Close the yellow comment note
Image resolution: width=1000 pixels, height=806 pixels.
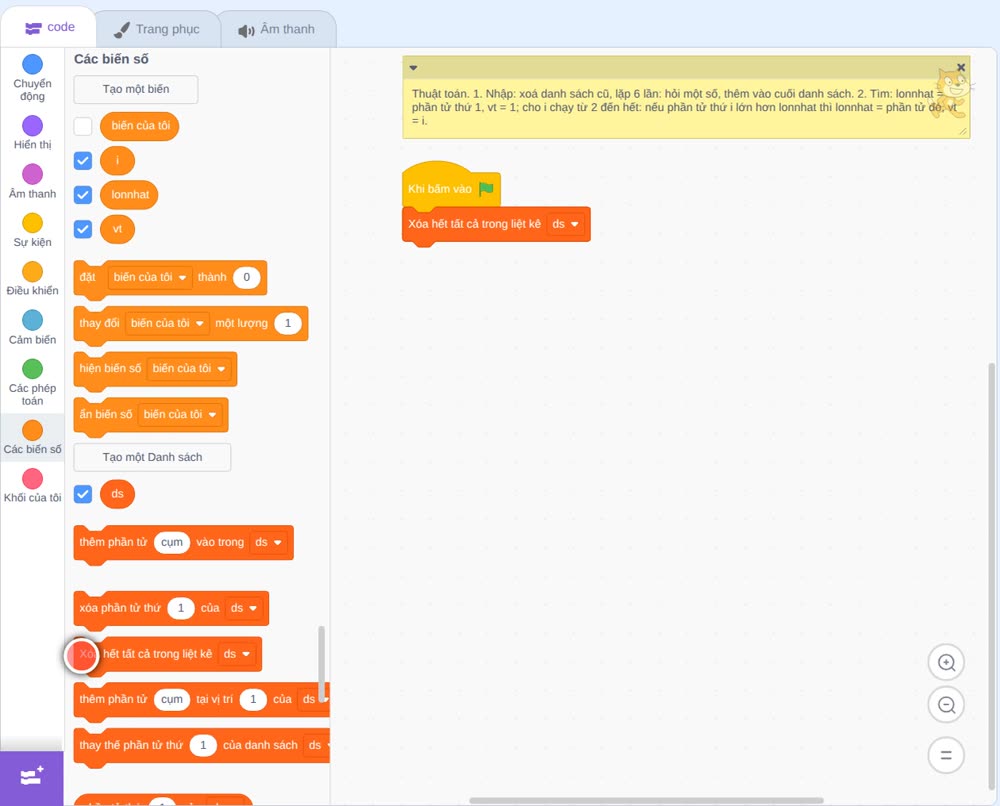[x=961, y=68]
